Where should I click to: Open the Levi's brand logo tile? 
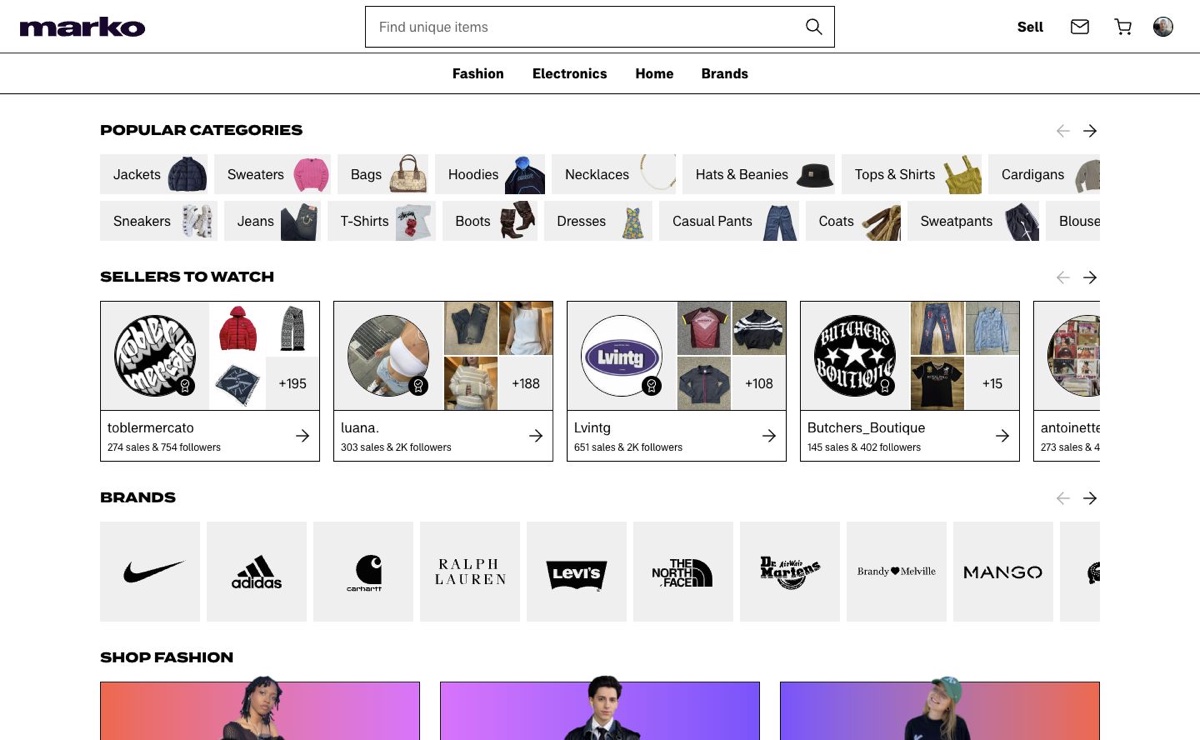pos(577,572)
